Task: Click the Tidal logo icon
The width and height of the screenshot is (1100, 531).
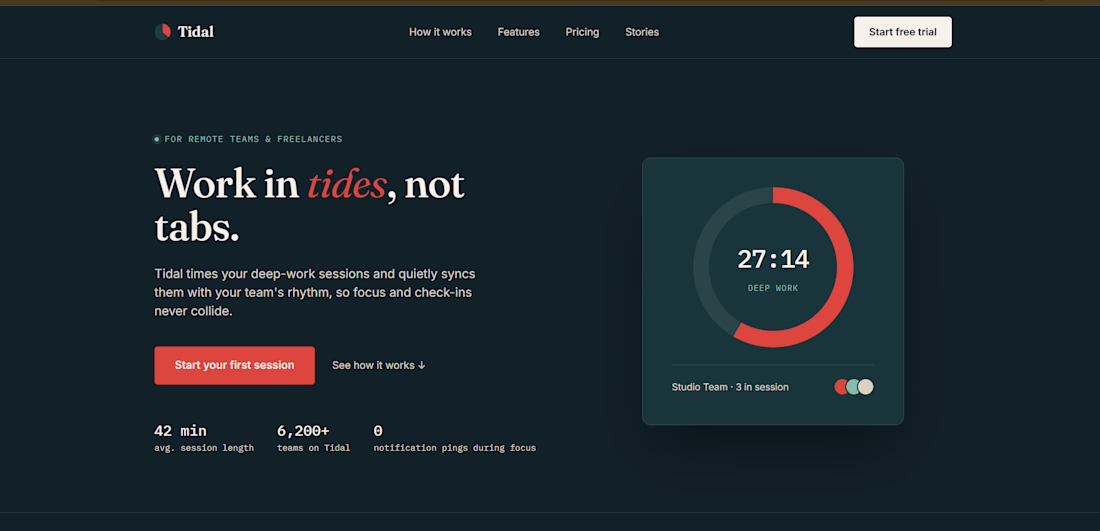Action: (x=163, y=32)
